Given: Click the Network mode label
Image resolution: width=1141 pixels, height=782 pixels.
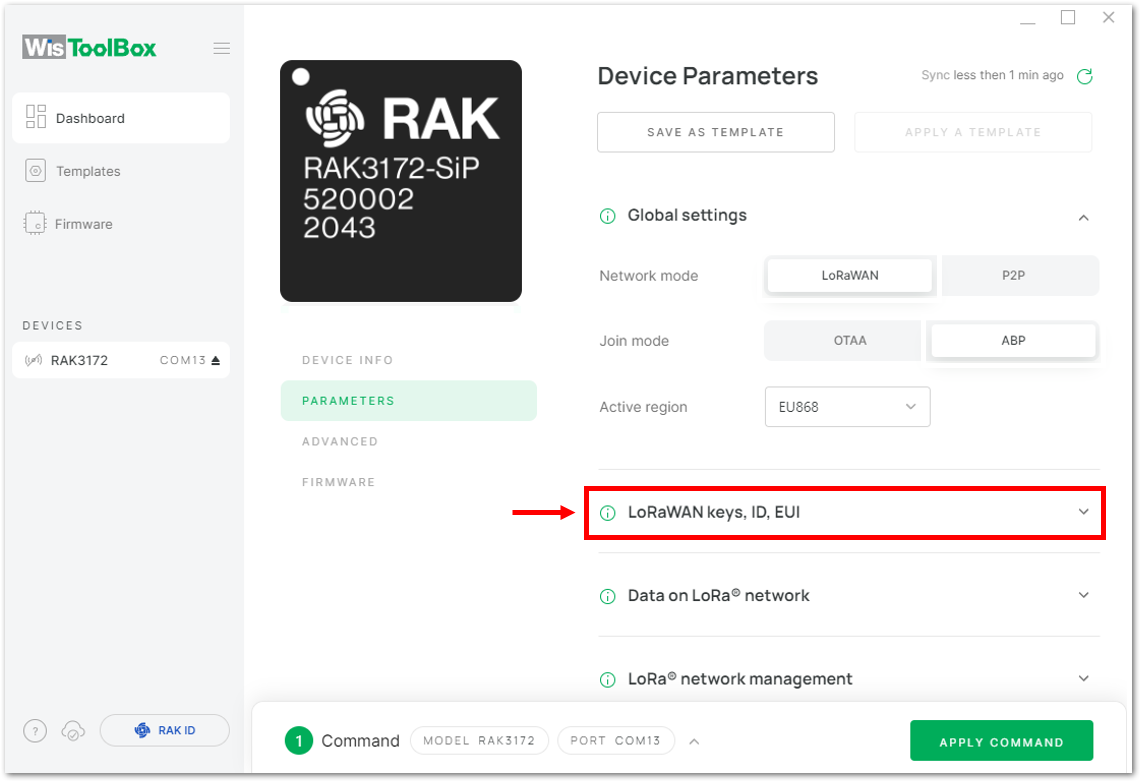Looking at the screenshot, I should (x=648, y=276).
